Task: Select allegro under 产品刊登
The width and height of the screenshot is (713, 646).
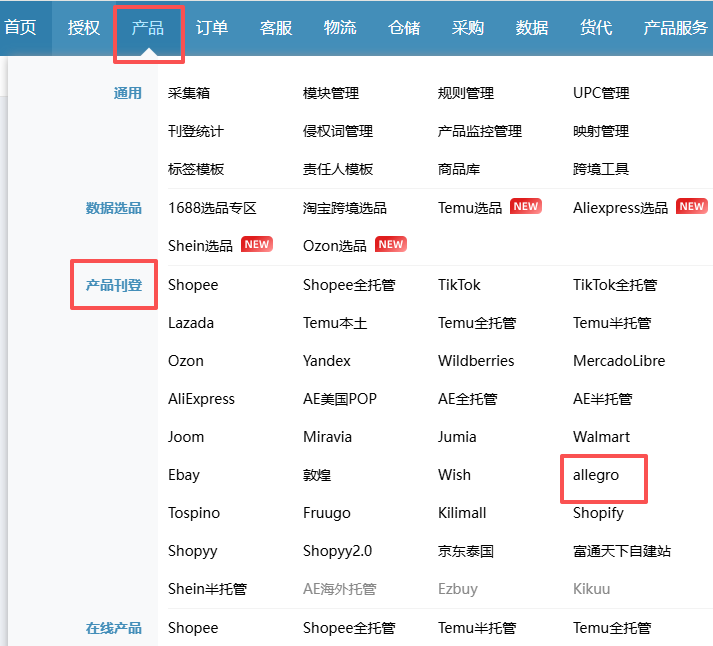Action: pos(596,475)
